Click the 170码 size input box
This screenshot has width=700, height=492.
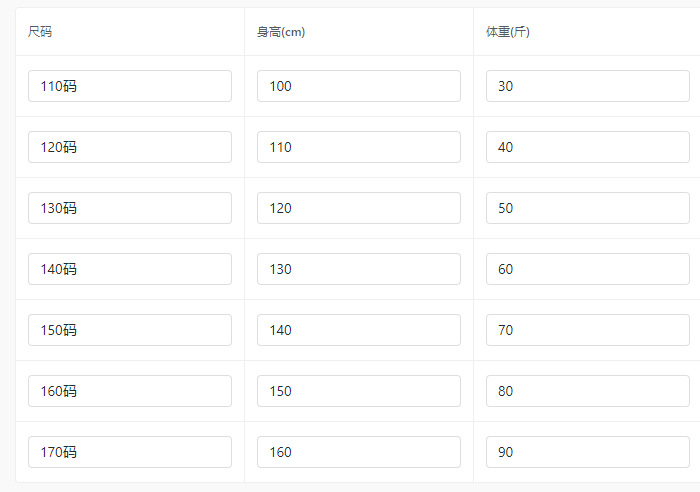(x=130, y=452)
